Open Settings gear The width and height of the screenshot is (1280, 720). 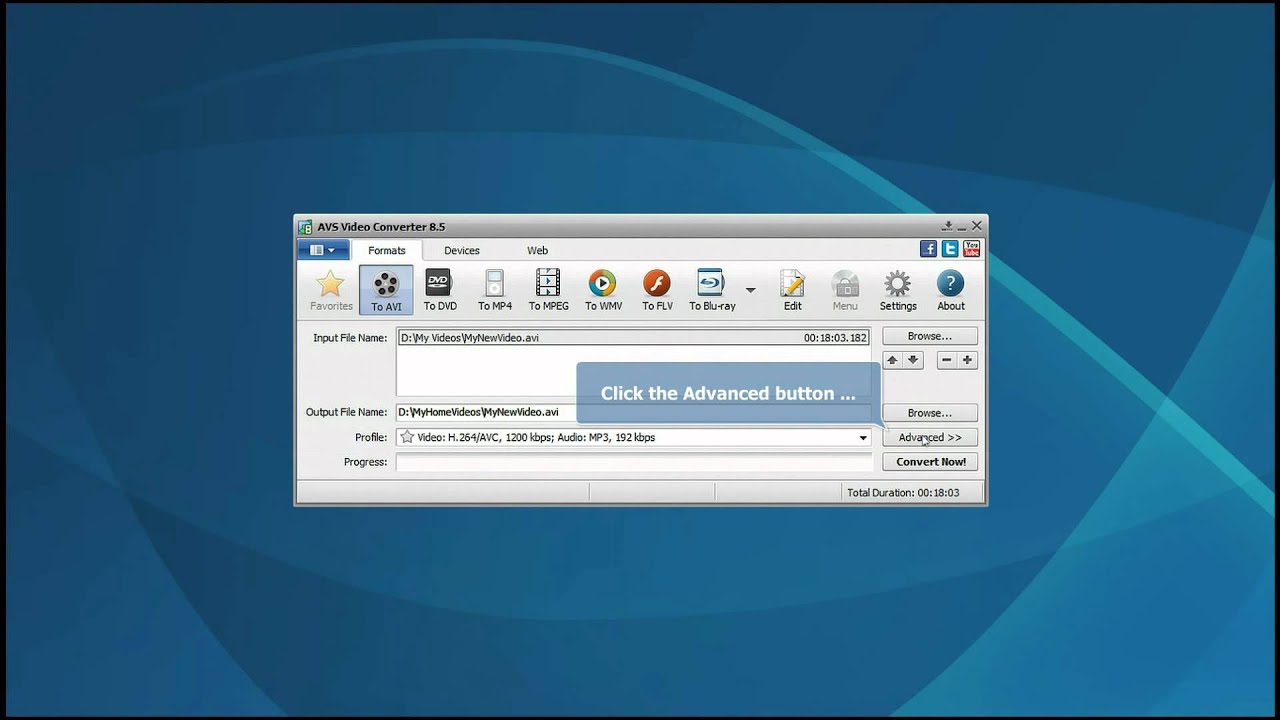tap(898, 291)
